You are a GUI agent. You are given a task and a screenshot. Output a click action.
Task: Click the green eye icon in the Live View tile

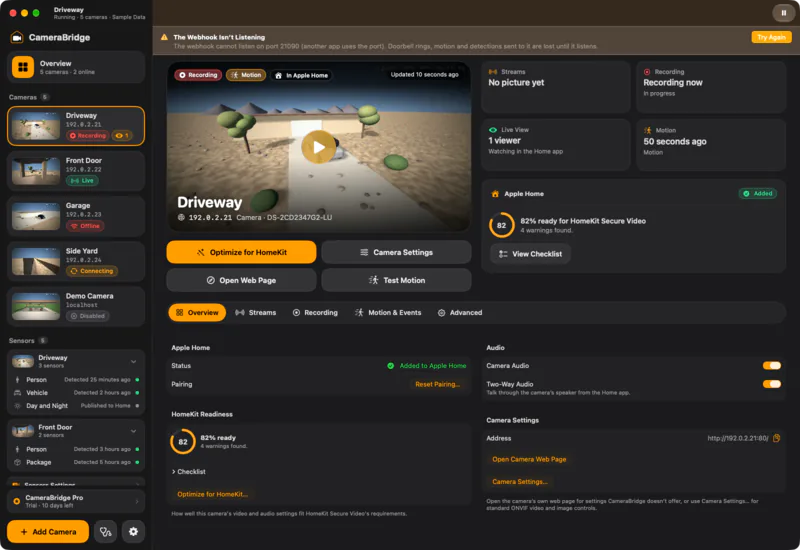[x=493, y=130]
